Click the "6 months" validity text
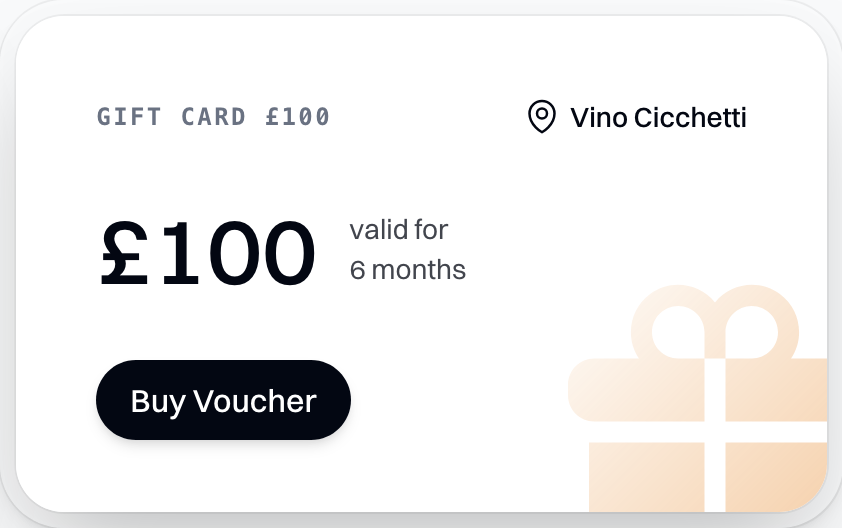Viewport: 842px width, 528px height. pyautogui.click(x=407, y=270)
